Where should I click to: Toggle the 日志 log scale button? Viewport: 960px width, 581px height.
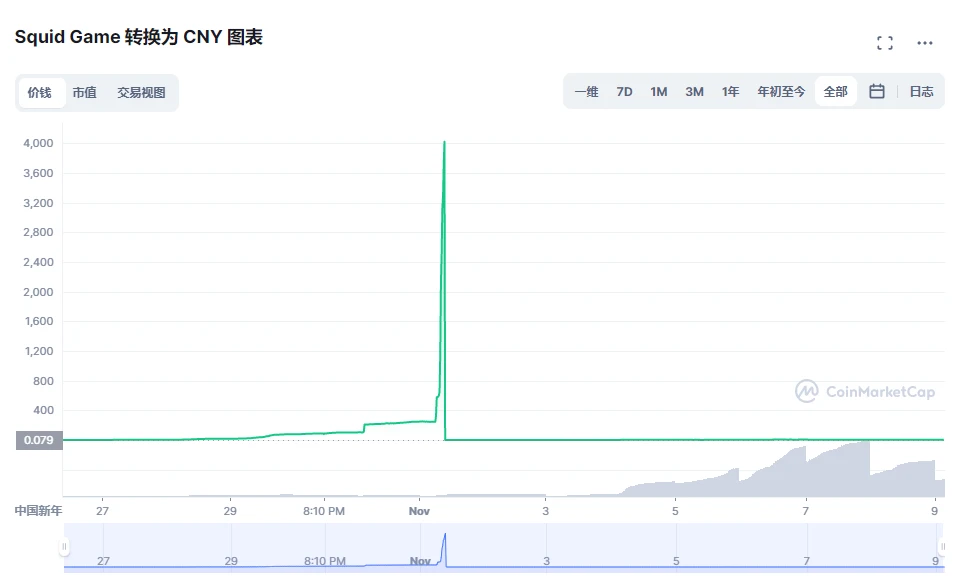point(921,92)
